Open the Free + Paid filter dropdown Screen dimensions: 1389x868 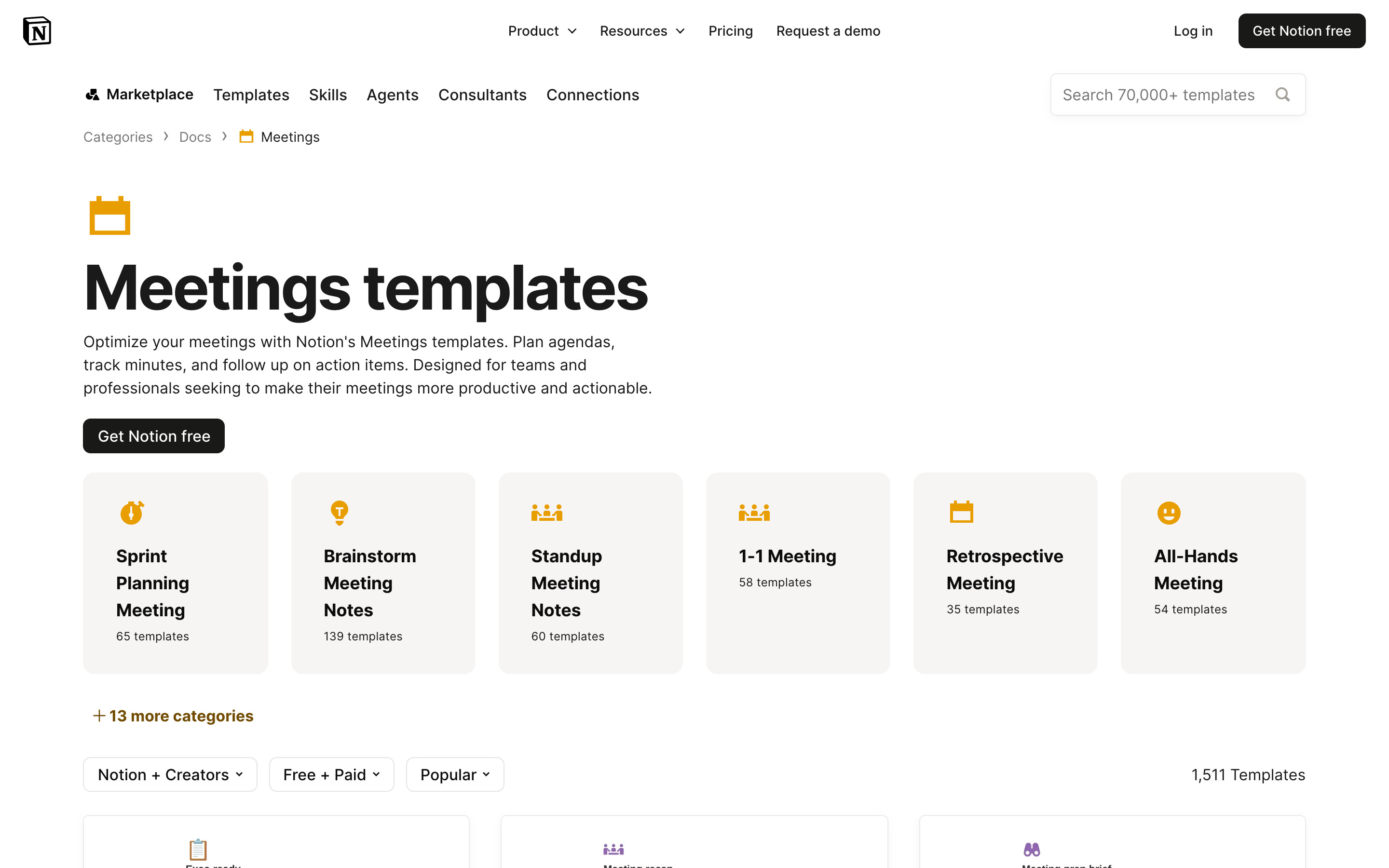click(331, 774)
